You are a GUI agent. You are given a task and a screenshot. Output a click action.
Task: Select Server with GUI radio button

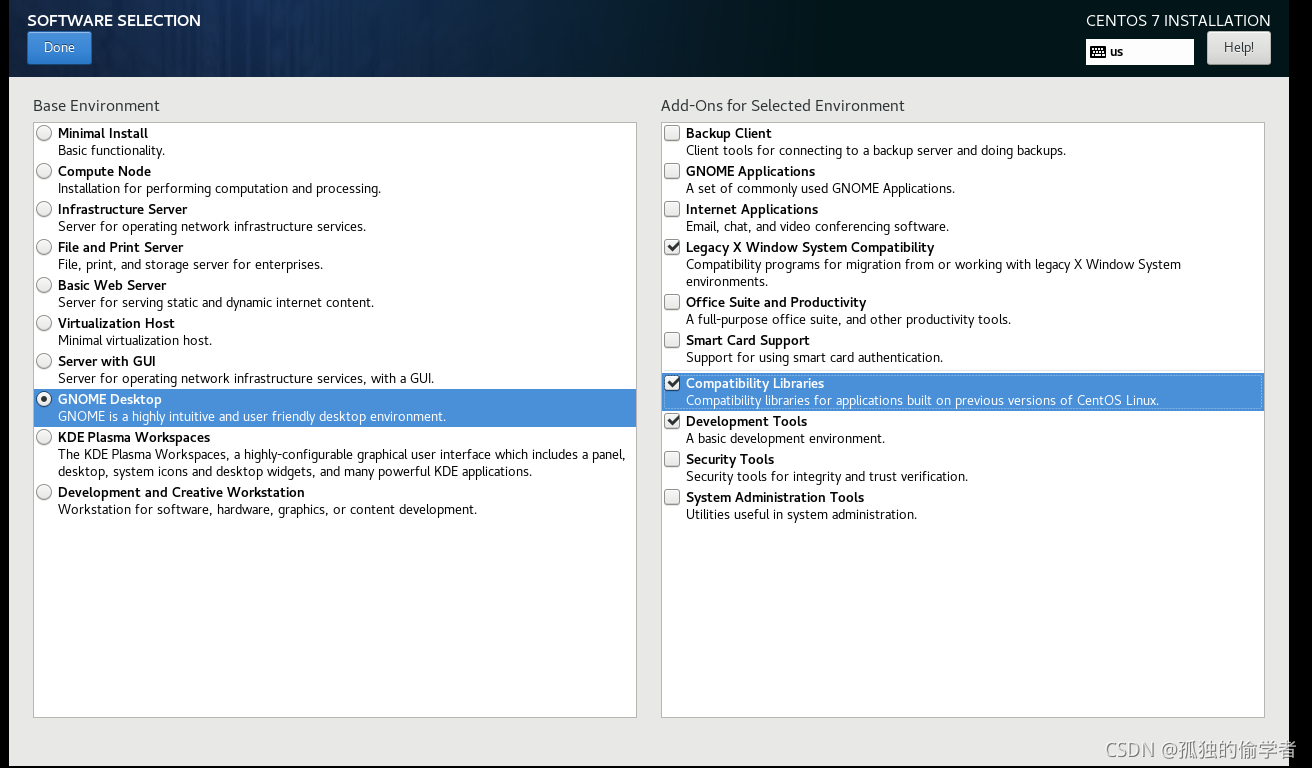44,361
